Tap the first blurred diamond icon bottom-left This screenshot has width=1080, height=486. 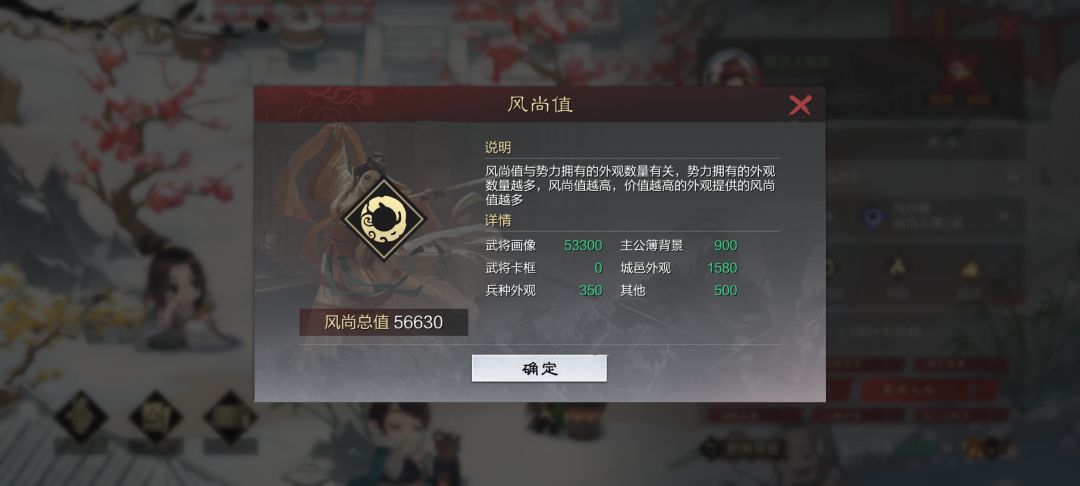click(81, 417)
